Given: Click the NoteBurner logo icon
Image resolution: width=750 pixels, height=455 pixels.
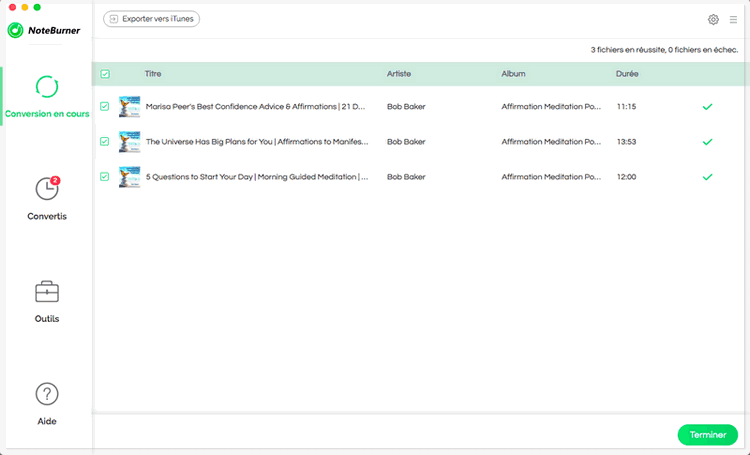Looking at the screenshot, I should tap(15, 30).
